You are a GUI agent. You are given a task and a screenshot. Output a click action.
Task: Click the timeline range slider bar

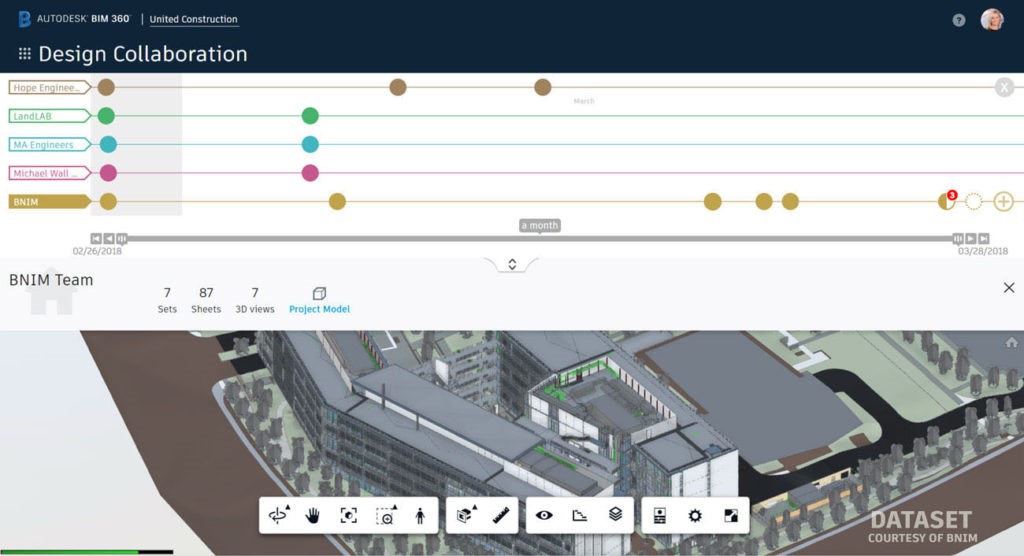[539, 239]
